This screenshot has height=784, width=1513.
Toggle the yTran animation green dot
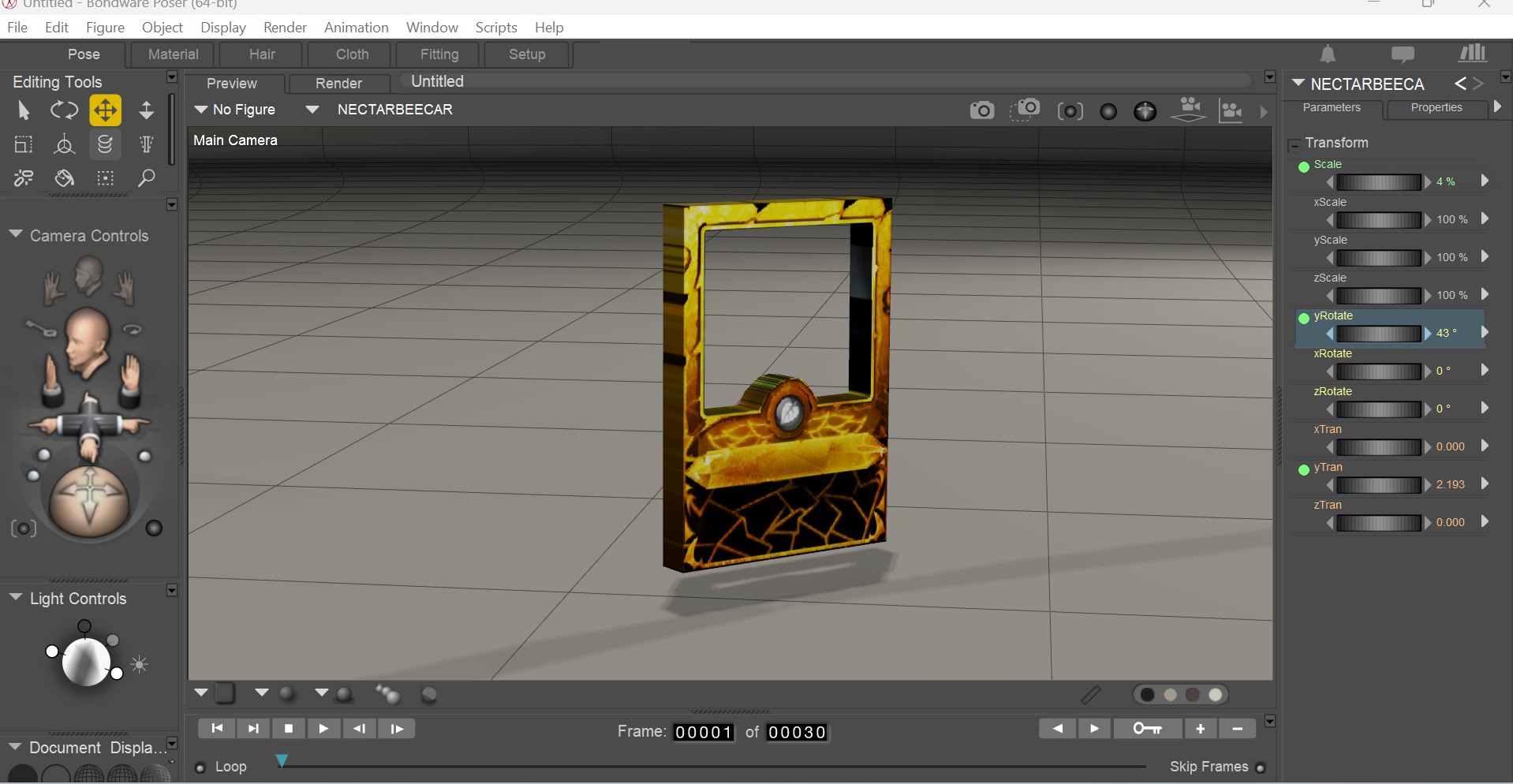(1304, 470)
